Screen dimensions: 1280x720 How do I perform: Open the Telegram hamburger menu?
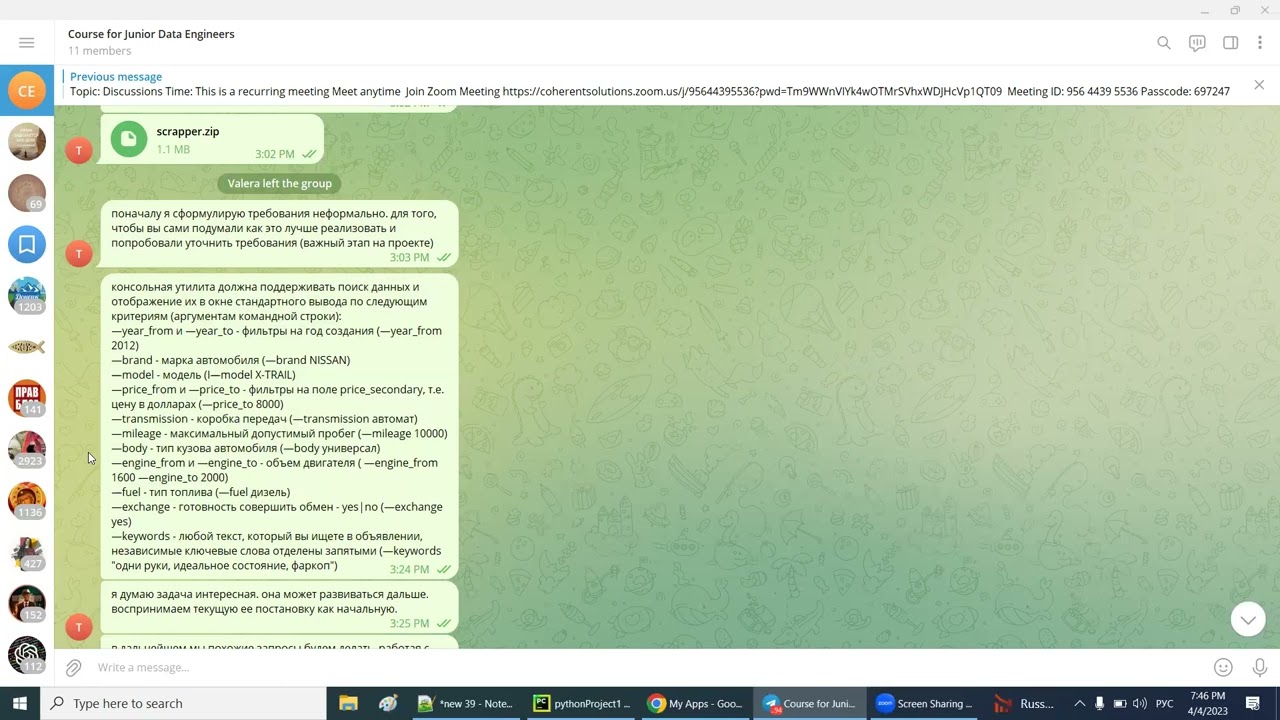pos(27,43)
